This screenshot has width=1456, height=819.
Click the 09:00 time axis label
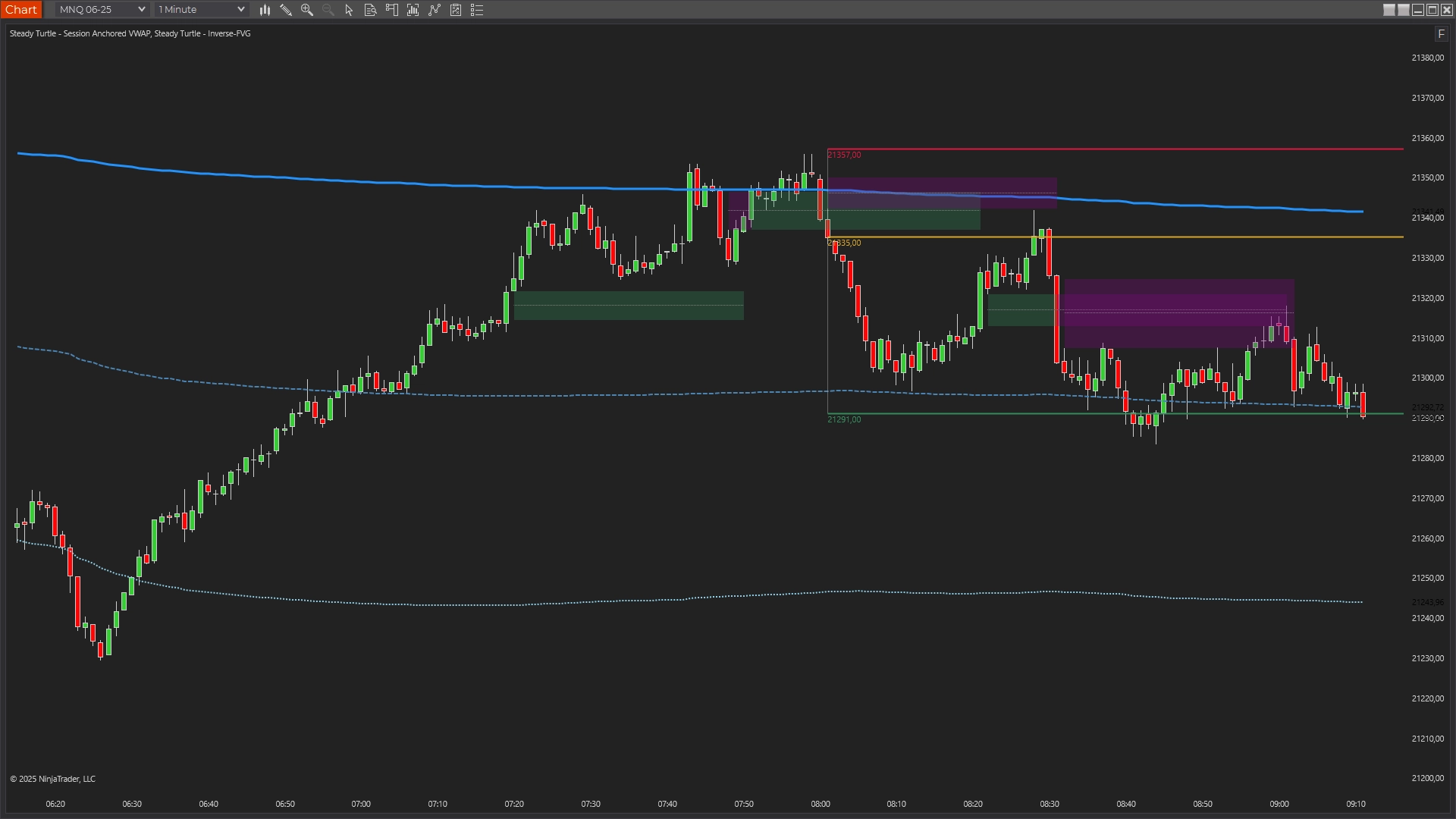1279,804
